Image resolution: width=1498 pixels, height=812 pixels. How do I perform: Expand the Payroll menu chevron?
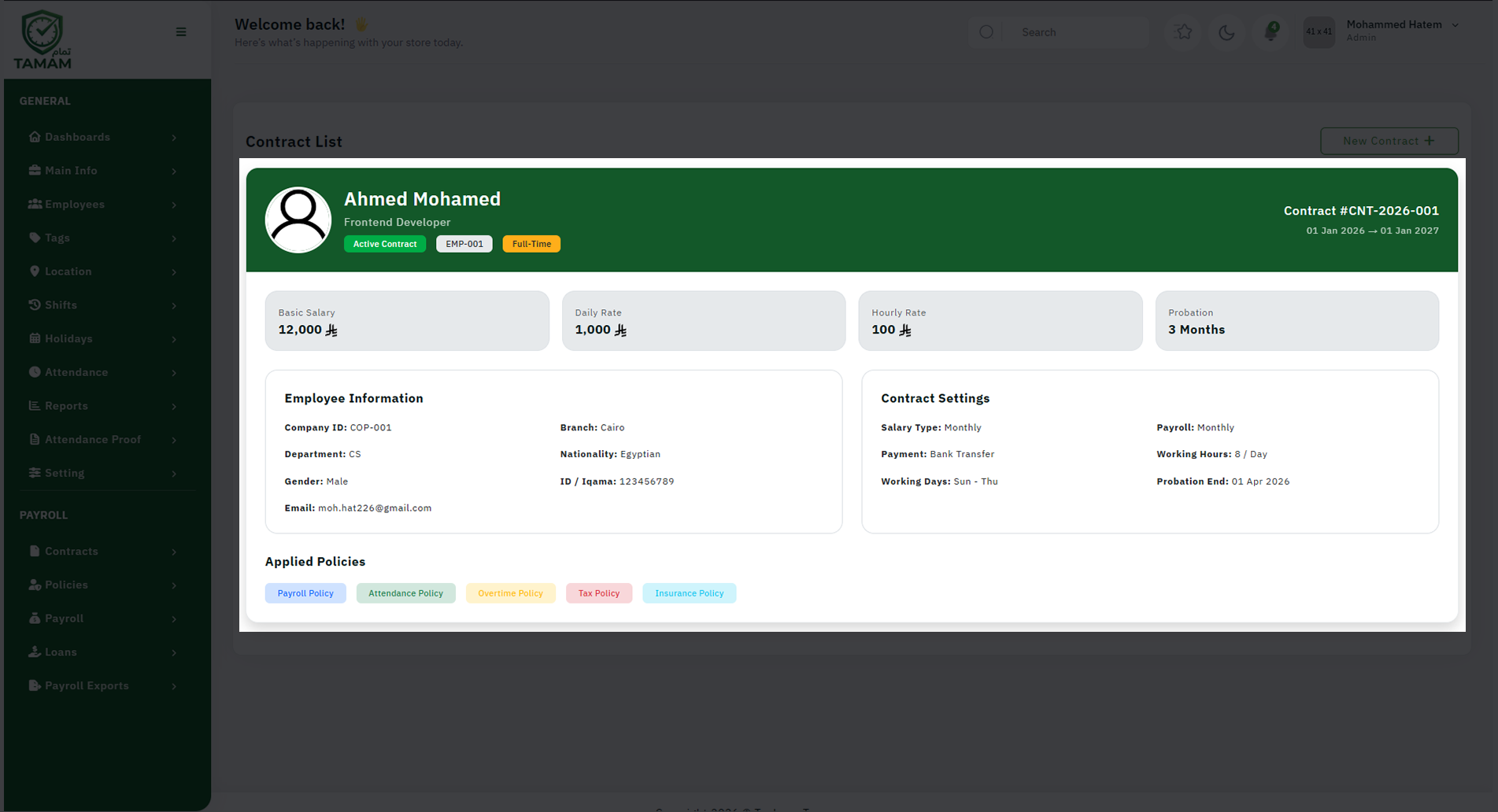(174, 619)
